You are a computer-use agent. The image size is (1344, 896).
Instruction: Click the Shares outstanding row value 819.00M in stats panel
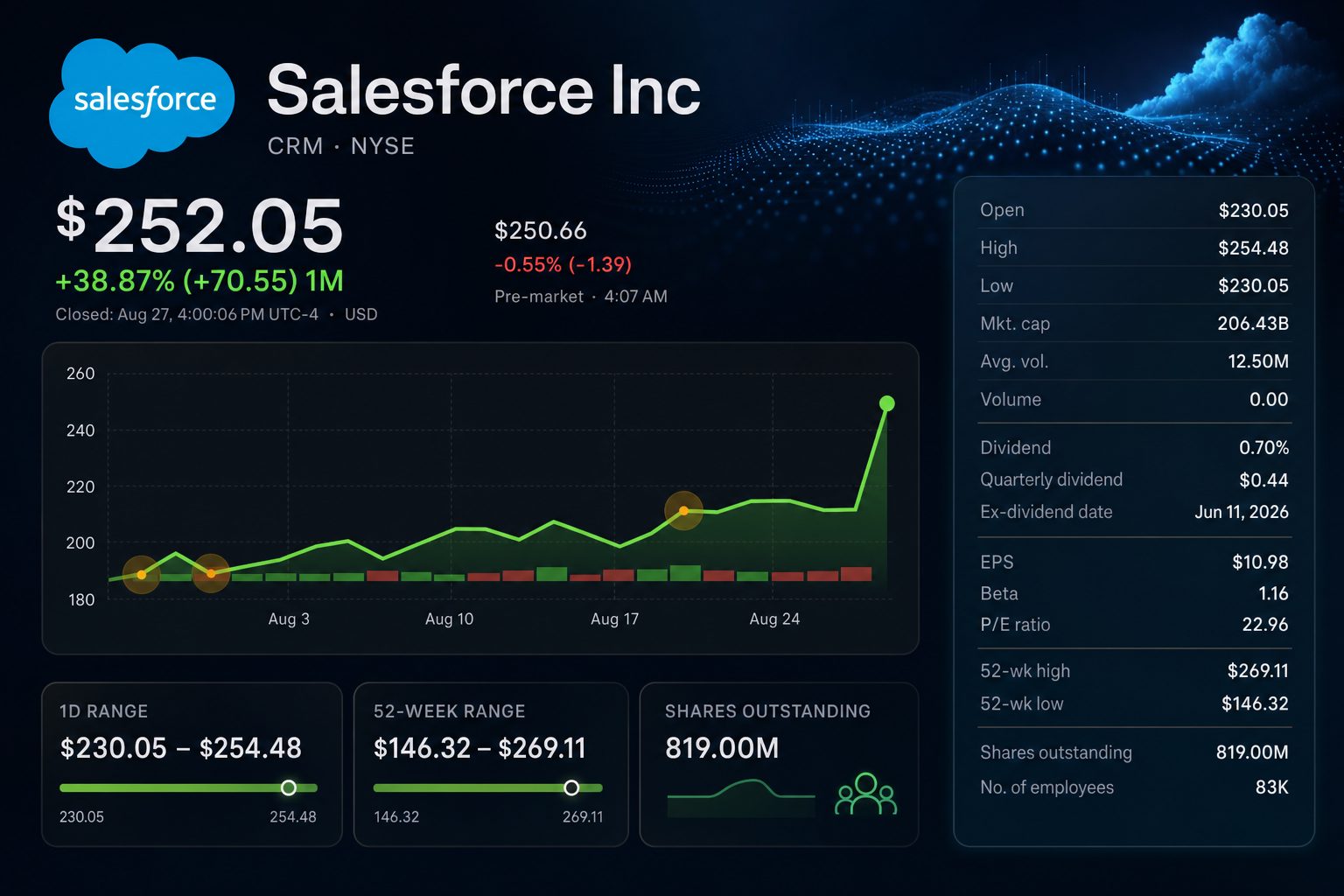click(1252, 752)
